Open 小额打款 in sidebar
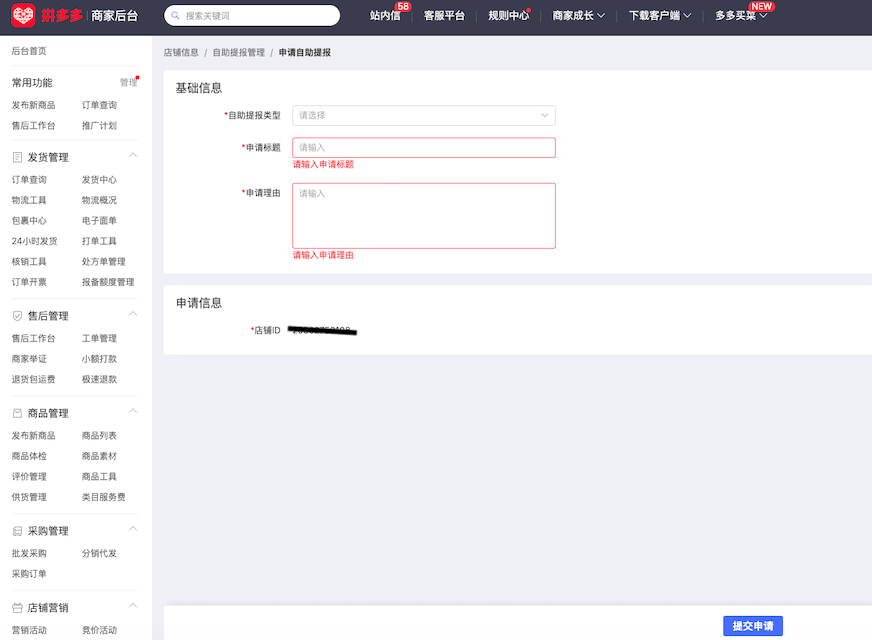 [99, 359]
